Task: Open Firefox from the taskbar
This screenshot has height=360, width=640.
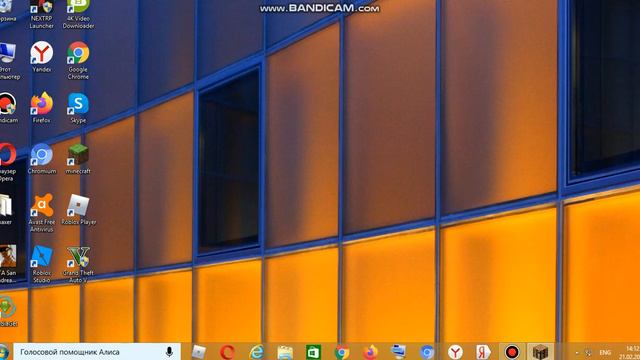Action: (370, 352)
